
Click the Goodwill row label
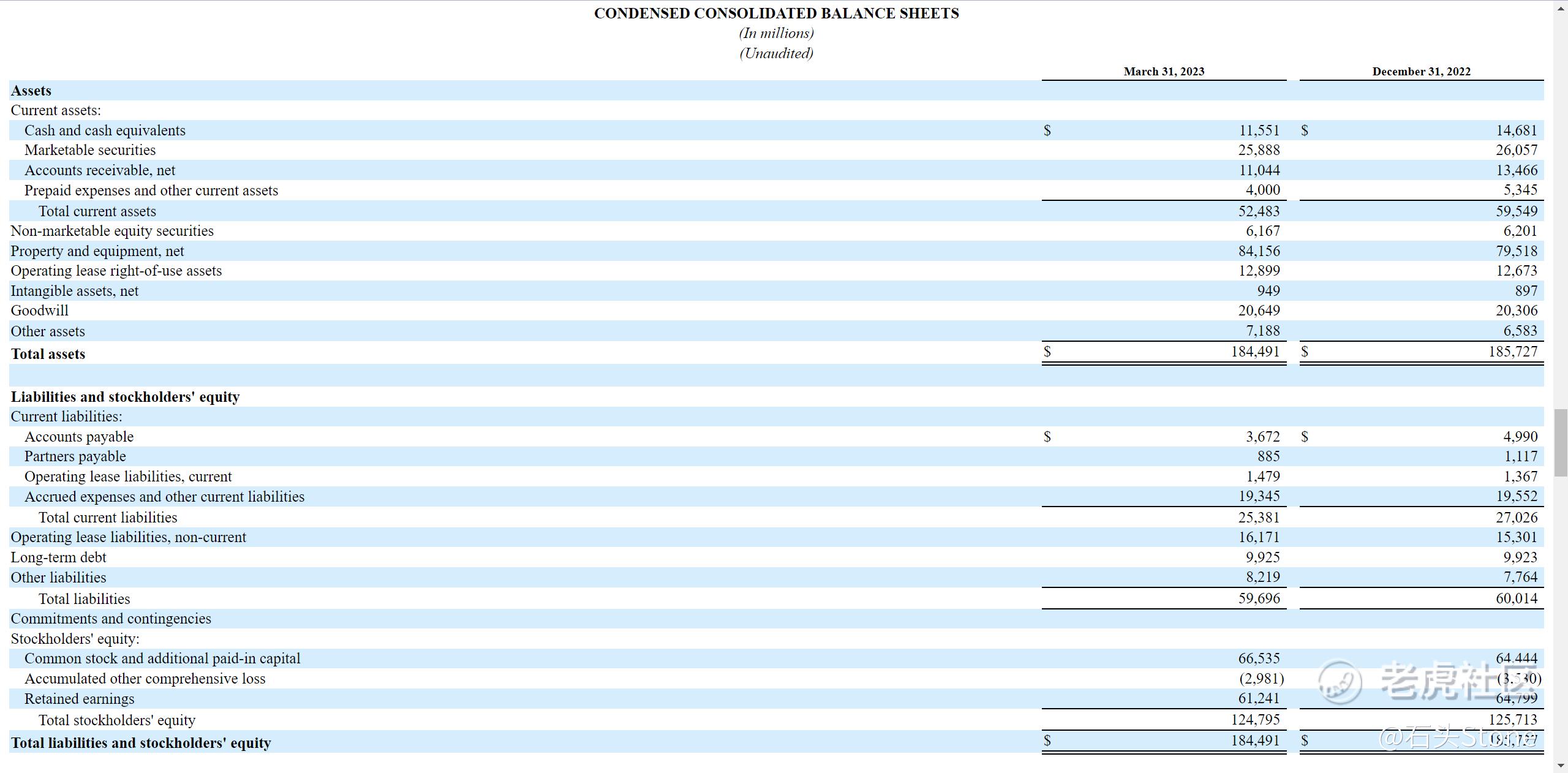(x=40, y=311)
